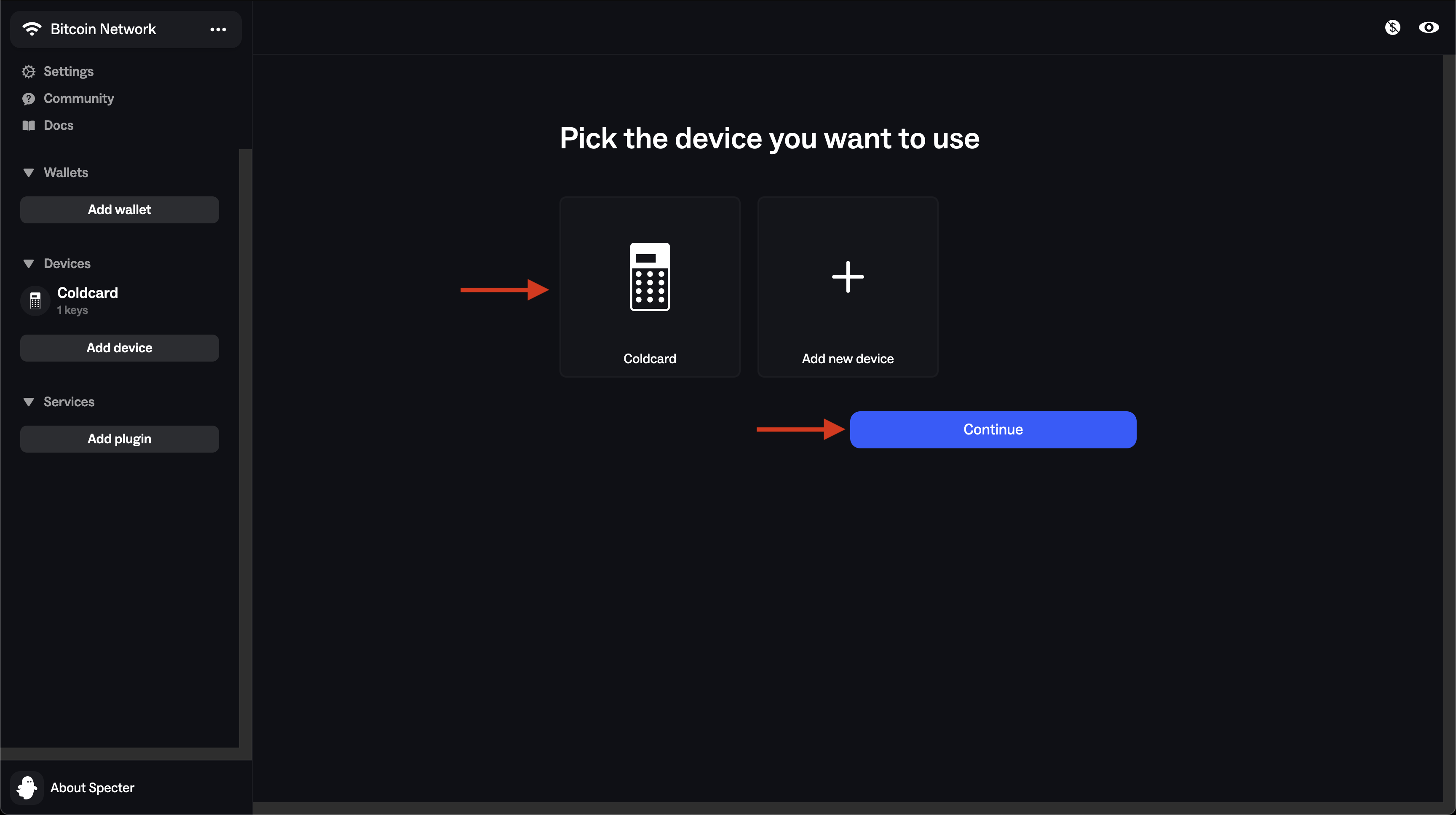Click the Coldcard device icon in sidebar
This screenshot has width=1456, height=815.
[x=35, y=301]
